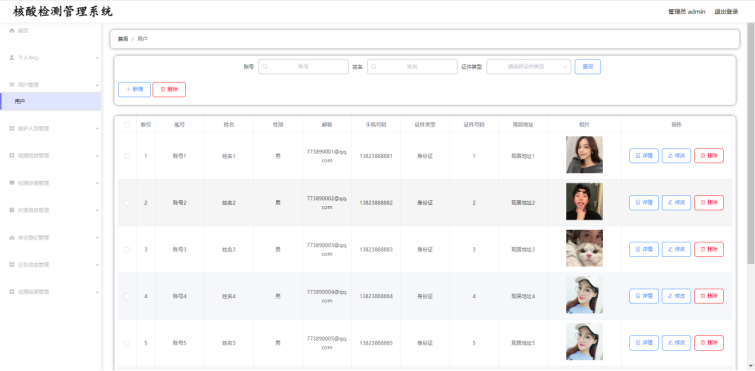
Task: Click the 新增 add button
Action: point(134,90)
